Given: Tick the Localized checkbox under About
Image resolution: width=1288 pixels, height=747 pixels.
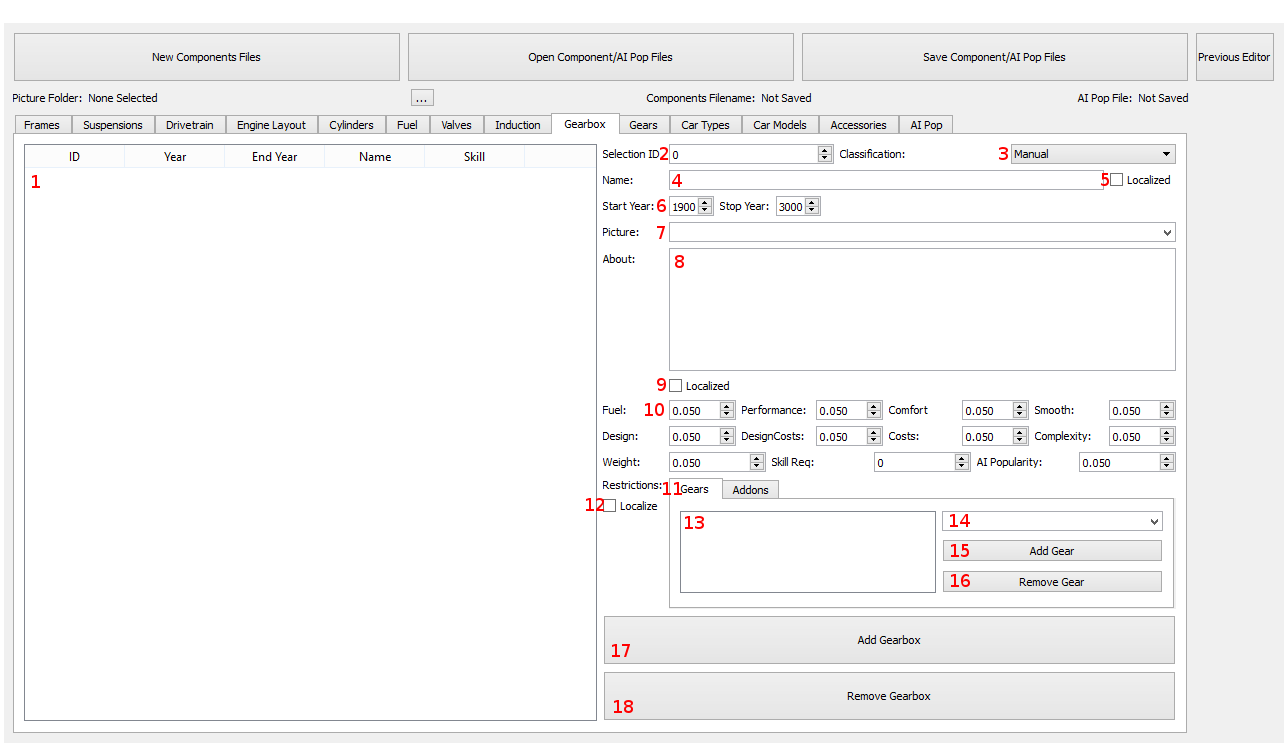Looking at the screenshot, I should coord(676,386).
